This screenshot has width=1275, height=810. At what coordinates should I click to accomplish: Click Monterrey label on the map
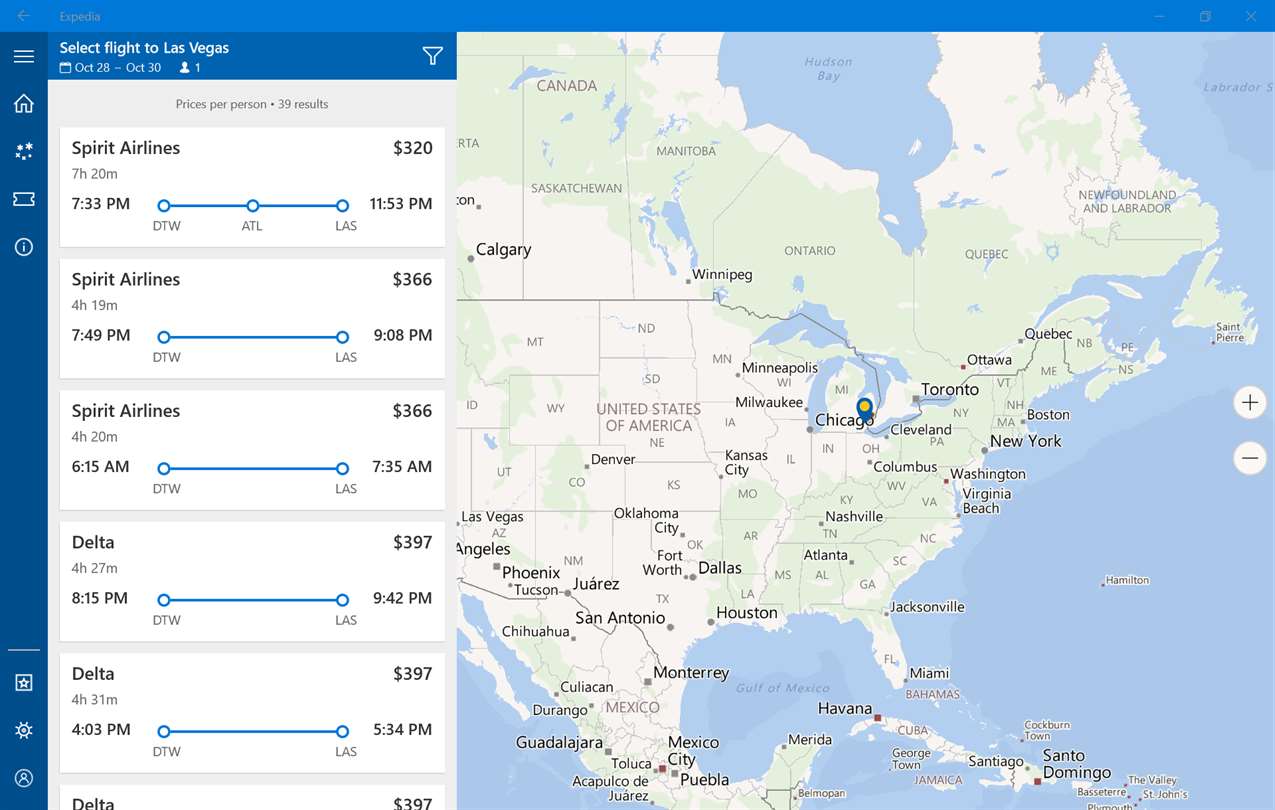tap(691, 673)
